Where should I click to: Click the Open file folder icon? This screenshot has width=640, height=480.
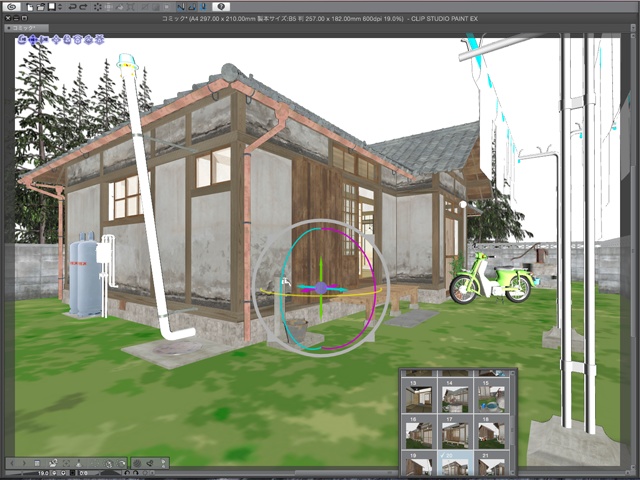pyautogui.click(x=41, y=7)
